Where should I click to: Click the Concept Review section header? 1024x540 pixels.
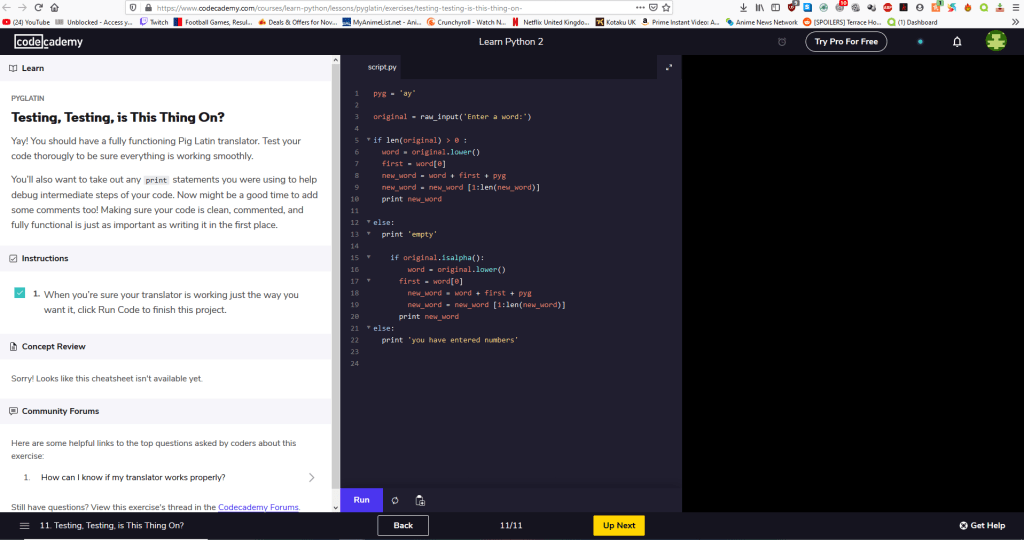pyautogui.click(x=166, y=347)
